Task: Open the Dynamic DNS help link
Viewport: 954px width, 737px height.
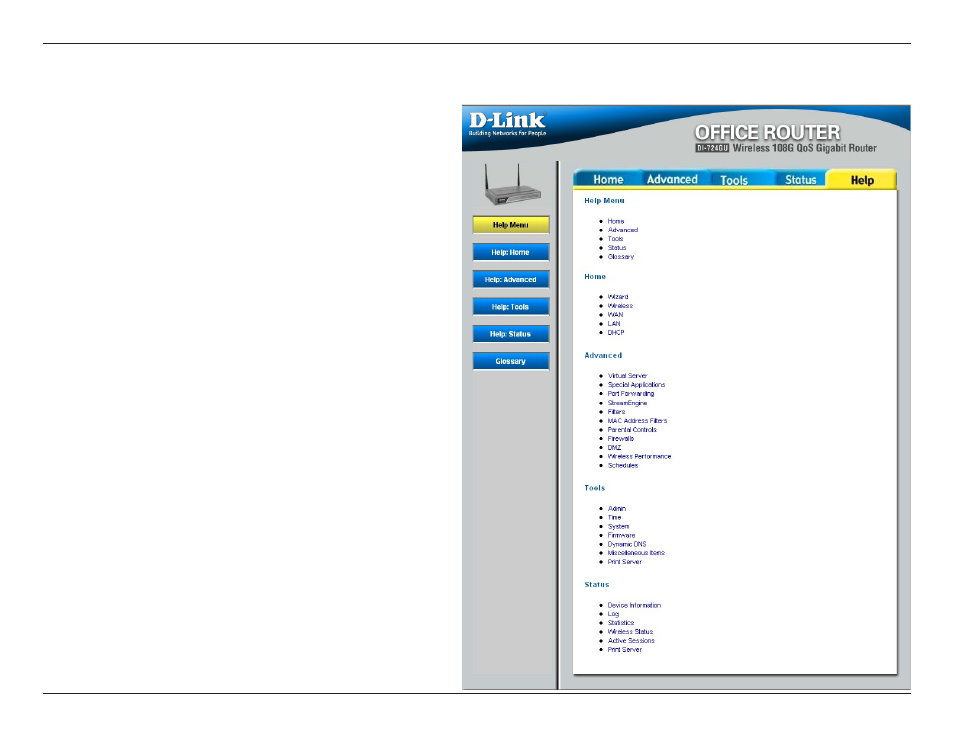Action: coord(627,544)
